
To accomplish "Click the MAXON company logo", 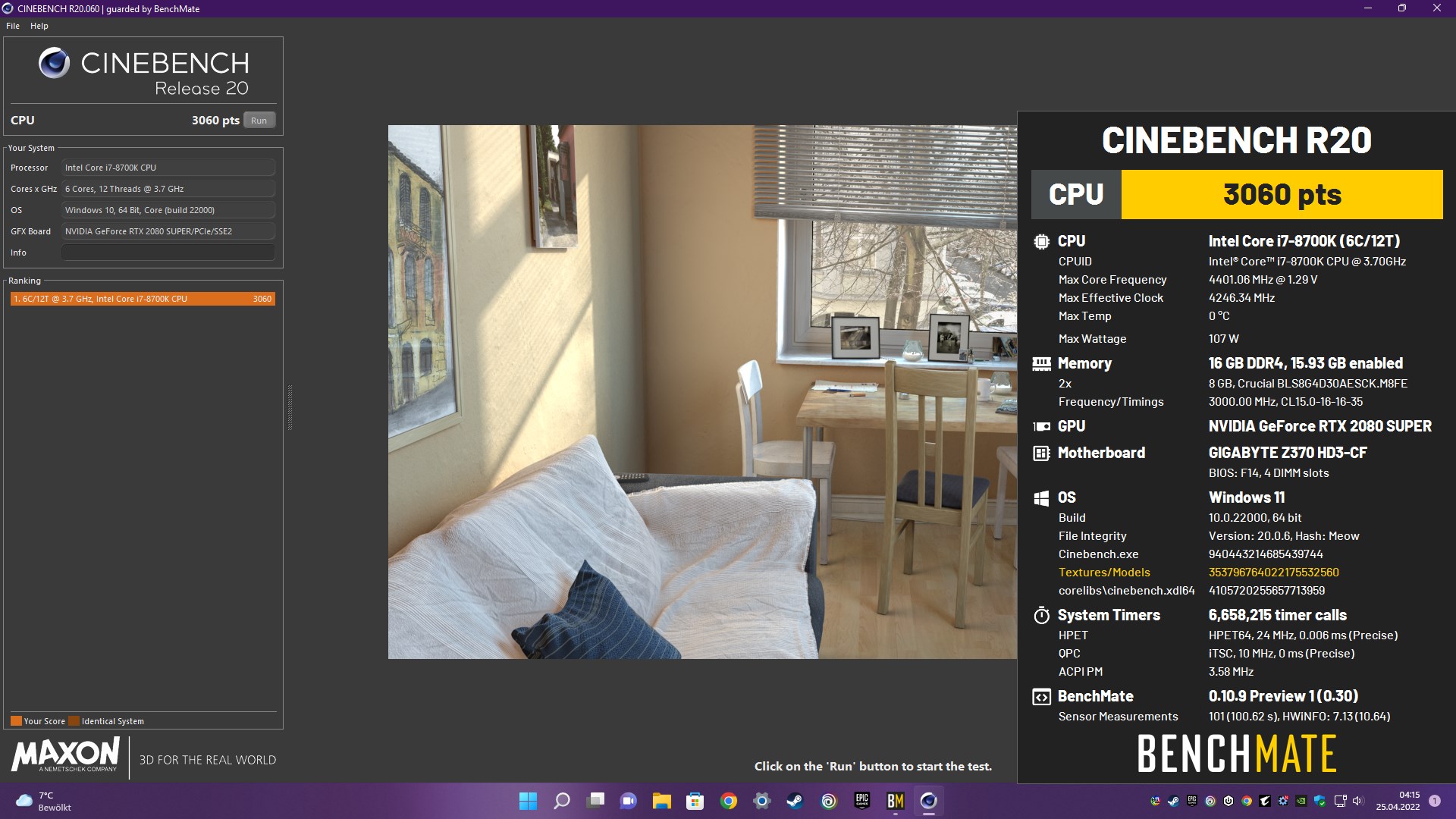I will point(66,755).
